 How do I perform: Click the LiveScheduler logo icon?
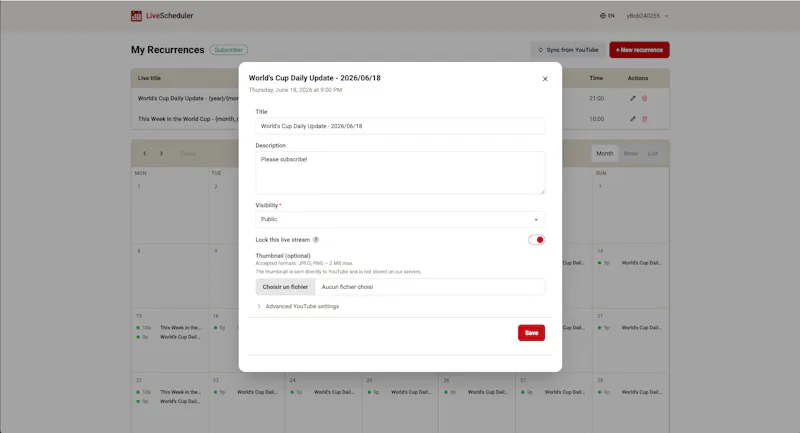click(136, 16)
